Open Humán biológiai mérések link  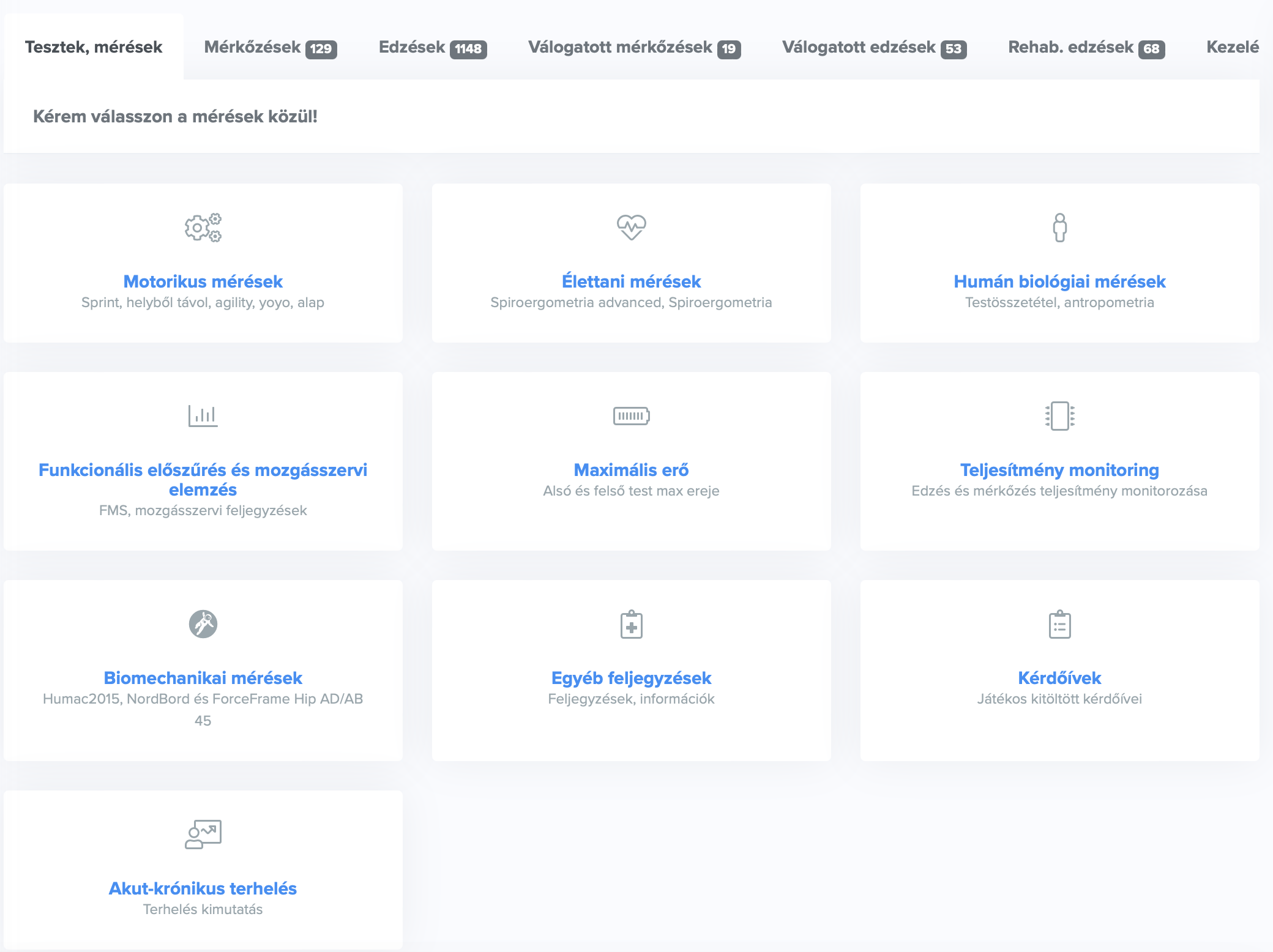[1059, 281]
